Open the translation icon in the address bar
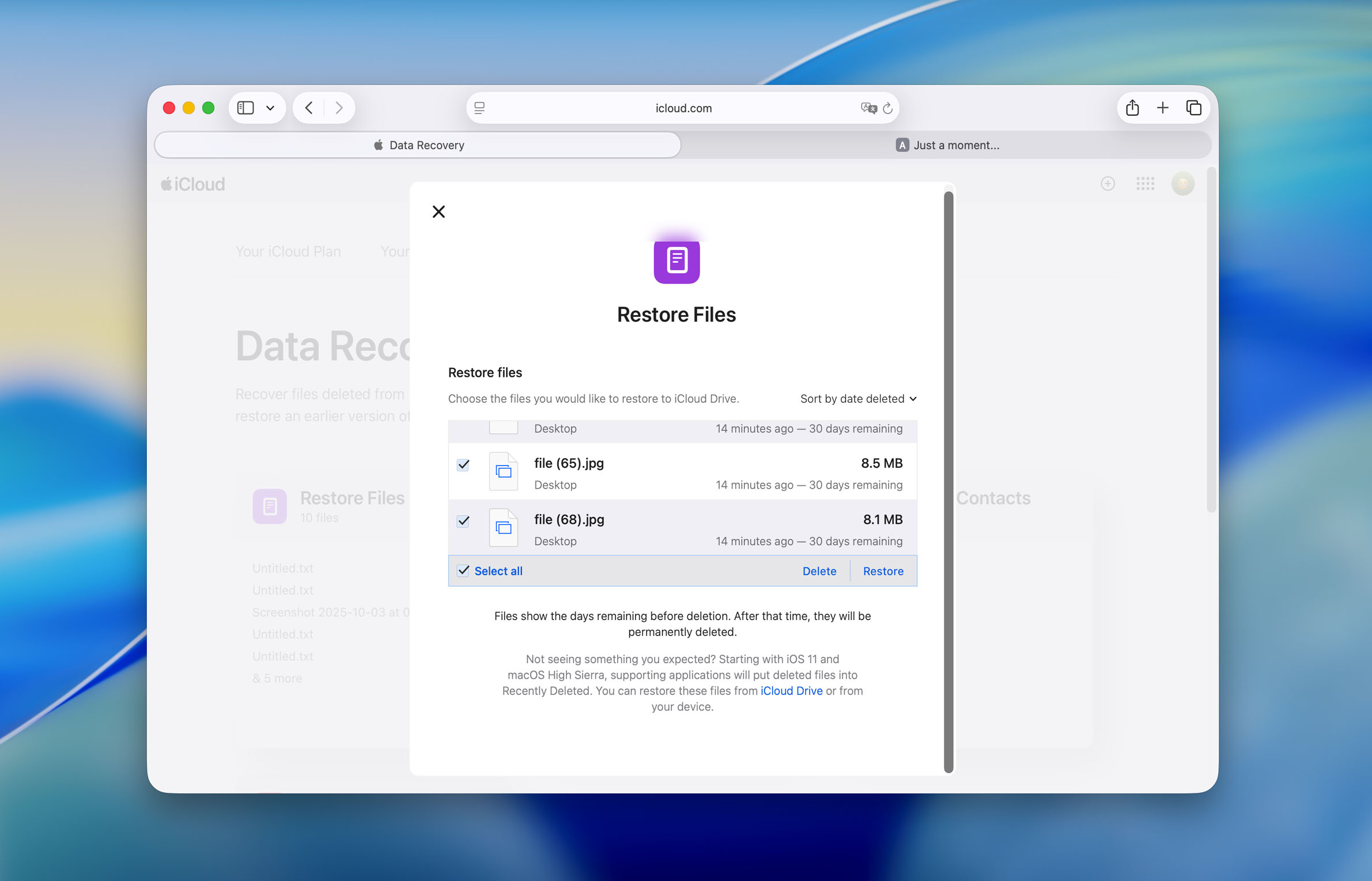The height and width of the screenshot is (881, 1372). point(868,108)
